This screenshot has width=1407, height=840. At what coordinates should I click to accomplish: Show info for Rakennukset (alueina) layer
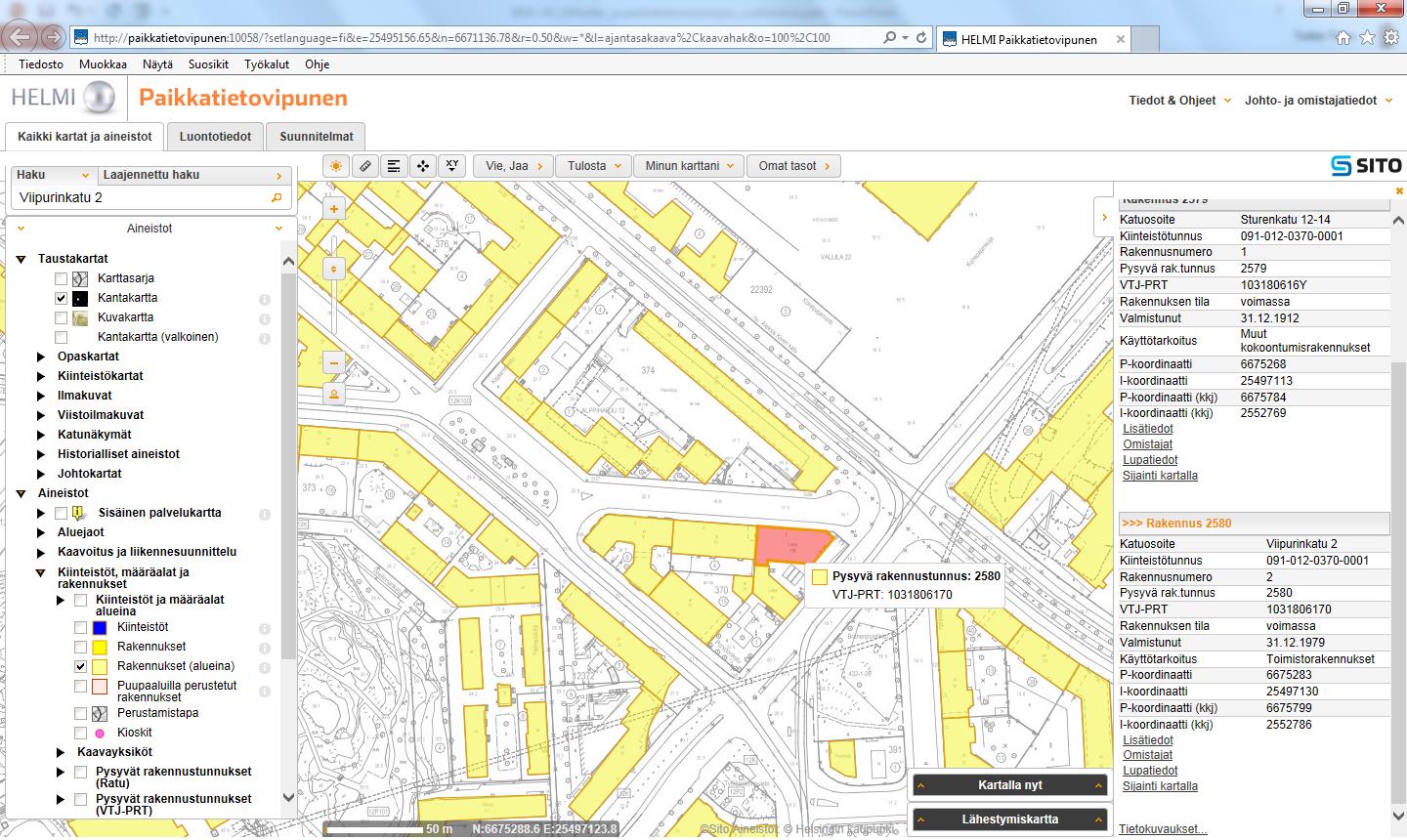point(264,668)
